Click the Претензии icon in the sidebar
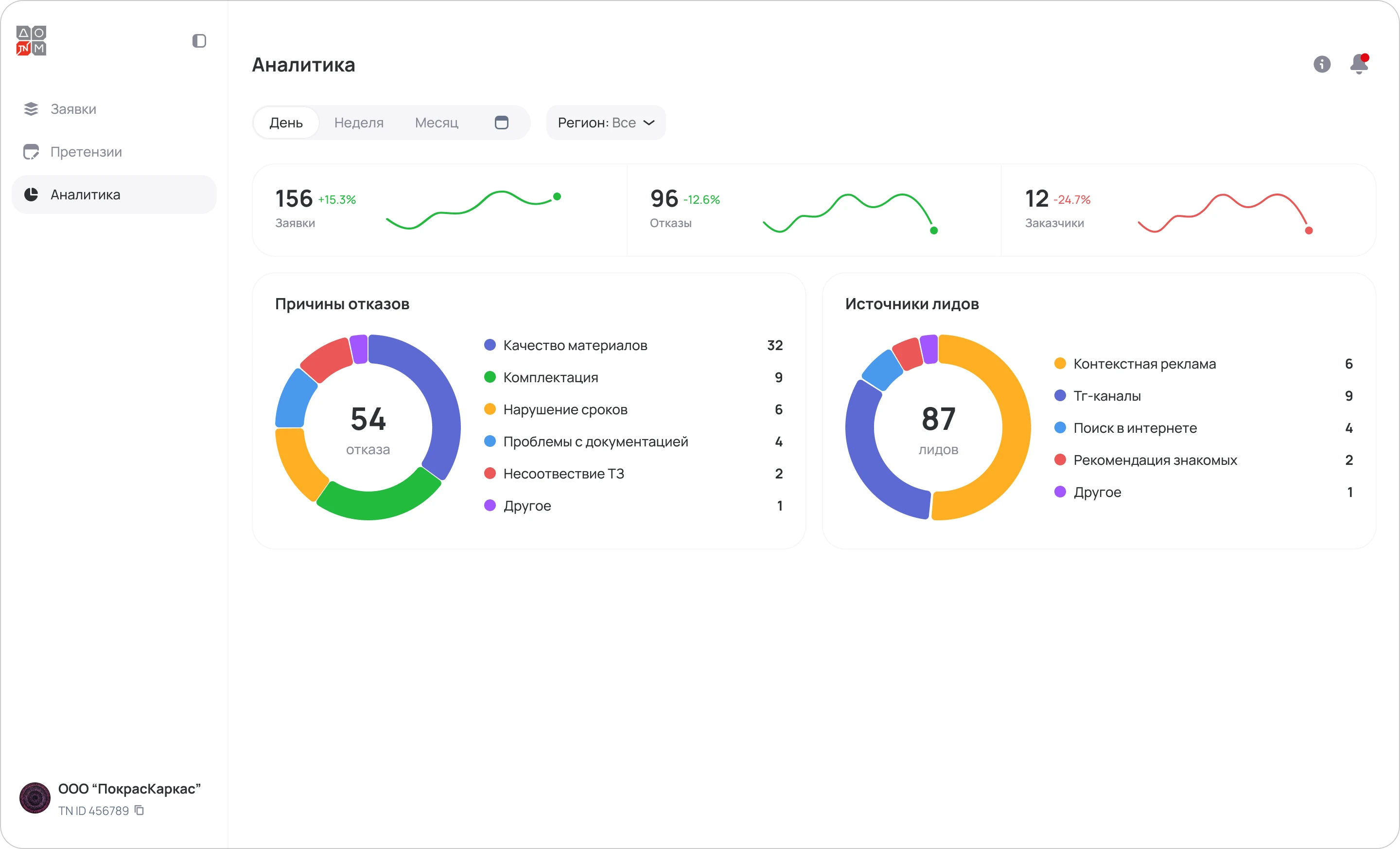The height and width of the screenshot is (849, 1400). coord(31,152)
